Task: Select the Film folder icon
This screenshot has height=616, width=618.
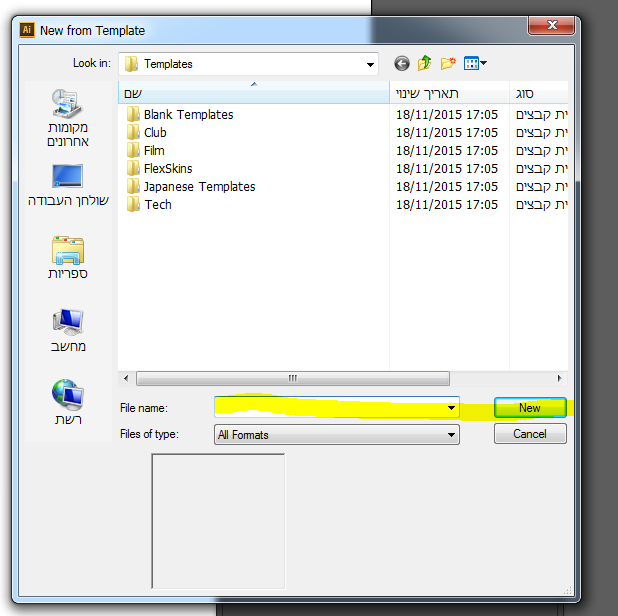Action: (x=133, y=151)
